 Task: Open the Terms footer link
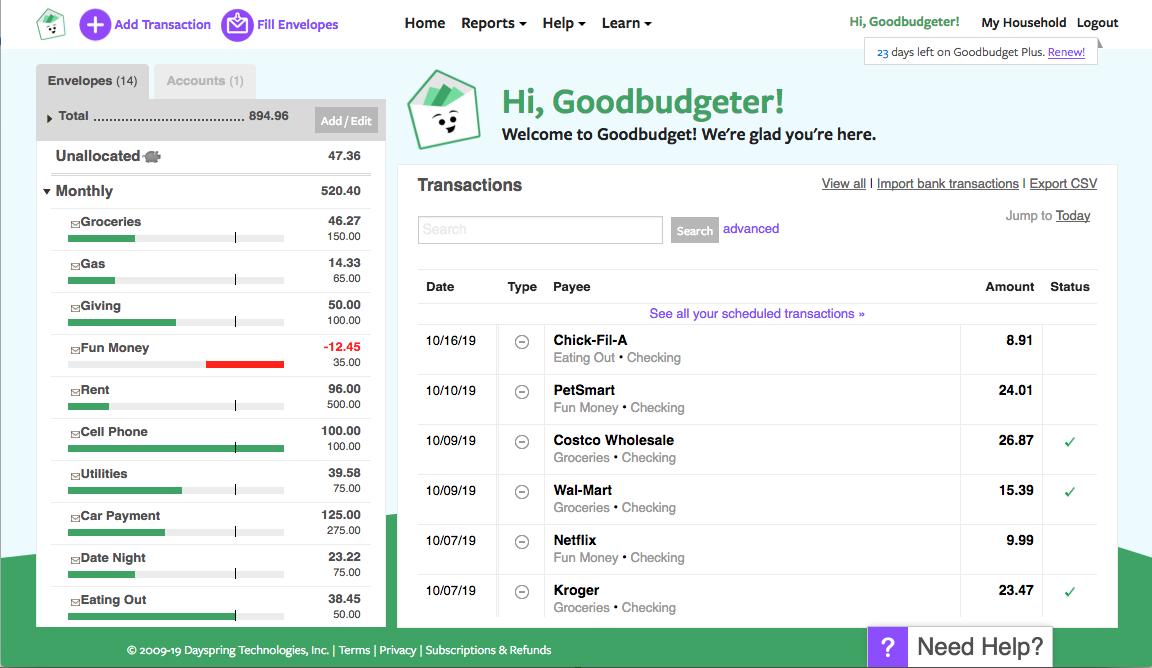click(354, 650)
